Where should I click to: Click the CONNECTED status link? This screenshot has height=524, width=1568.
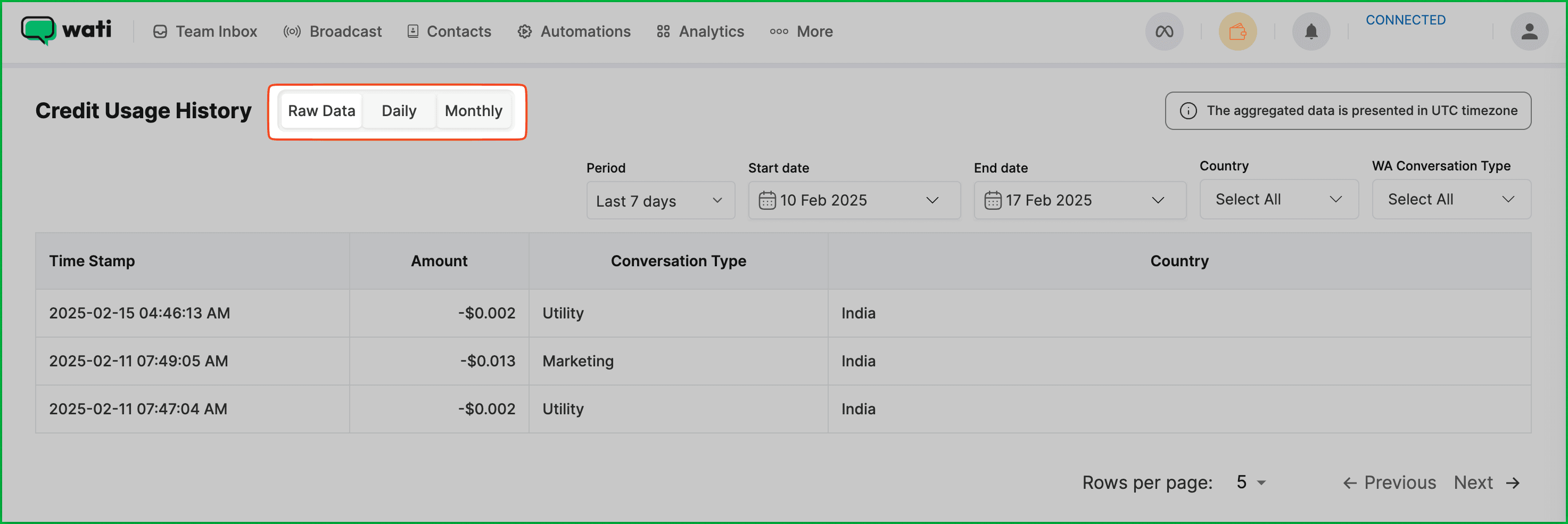(x=1406, y=20)
